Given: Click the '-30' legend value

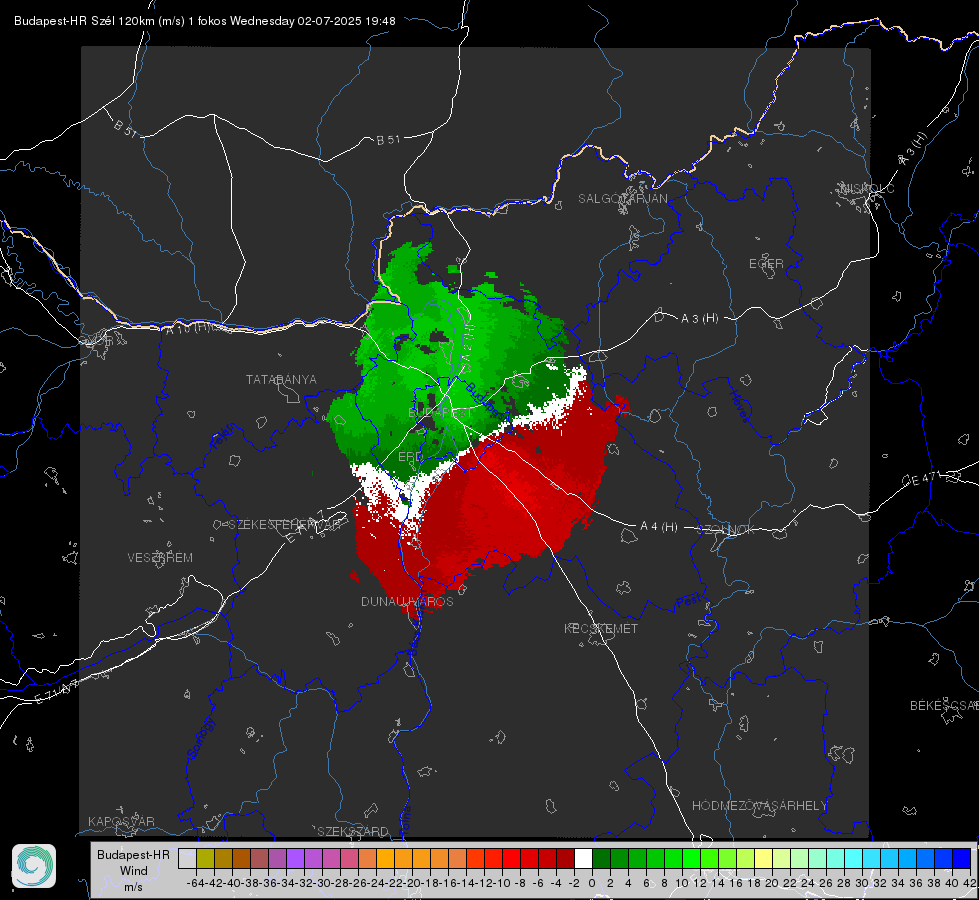Looking at the screenshot, I should (x=322, y=883).
